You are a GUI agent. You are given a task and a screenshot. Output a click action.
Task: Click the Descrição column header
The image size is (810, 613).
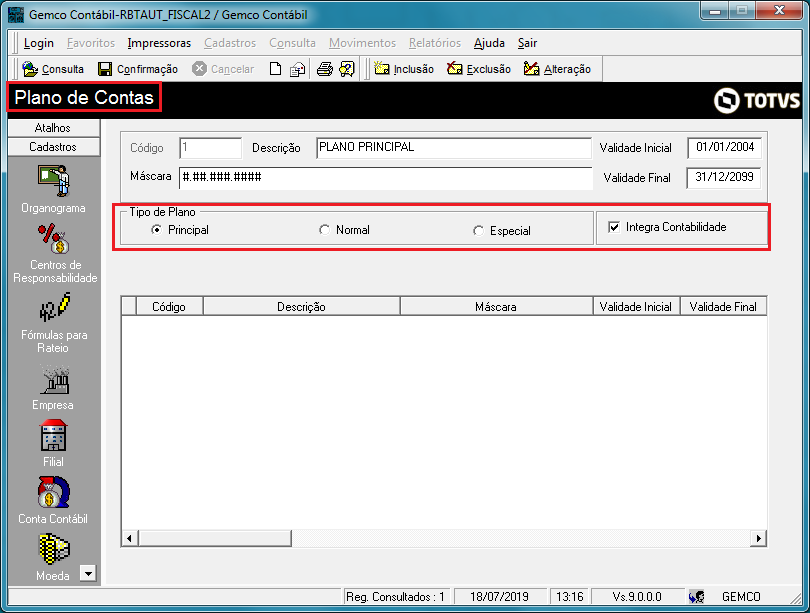point(302,307)
